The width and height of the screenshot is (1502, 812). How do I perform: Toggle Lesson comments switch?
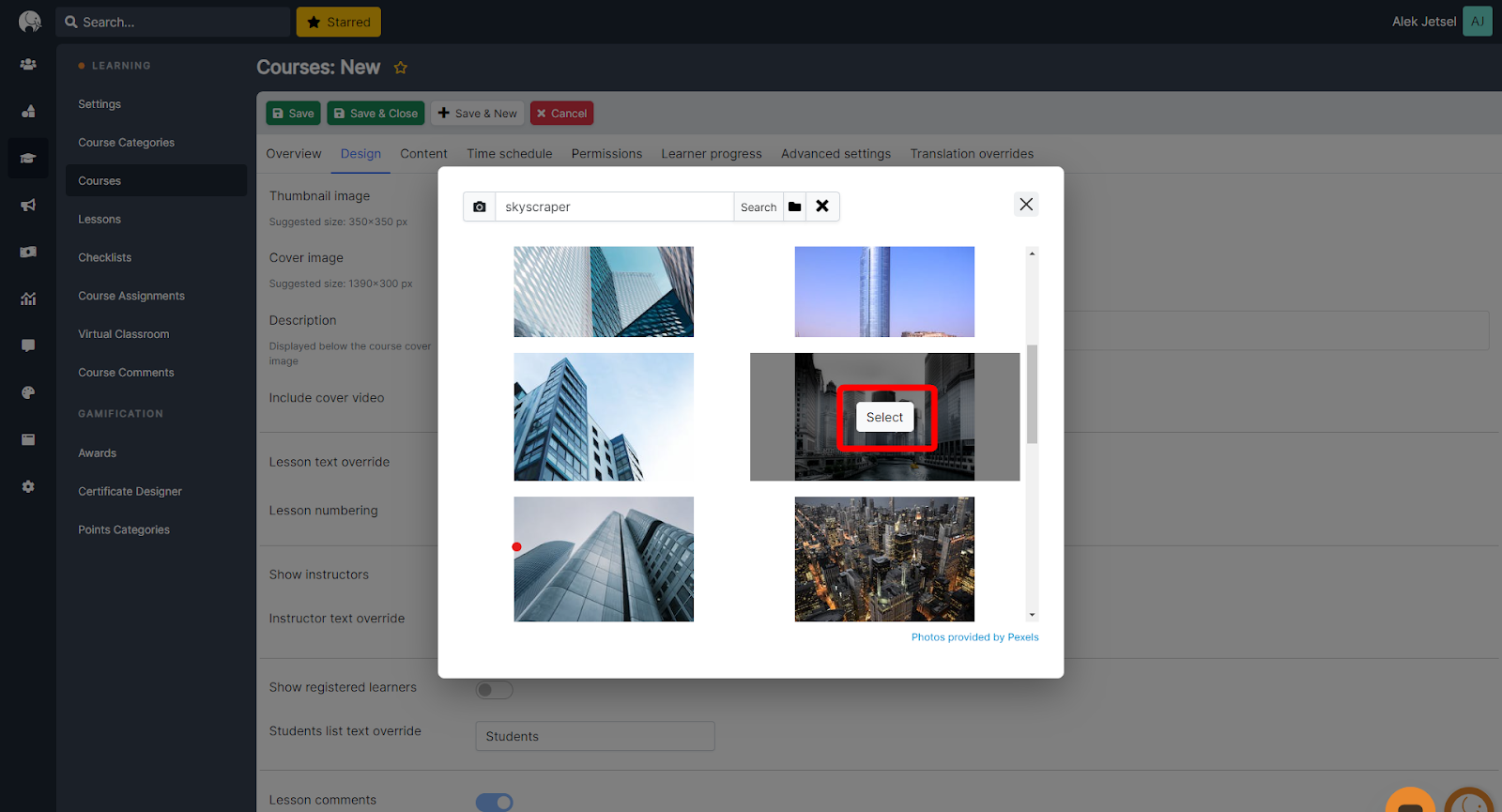point(494,803)
